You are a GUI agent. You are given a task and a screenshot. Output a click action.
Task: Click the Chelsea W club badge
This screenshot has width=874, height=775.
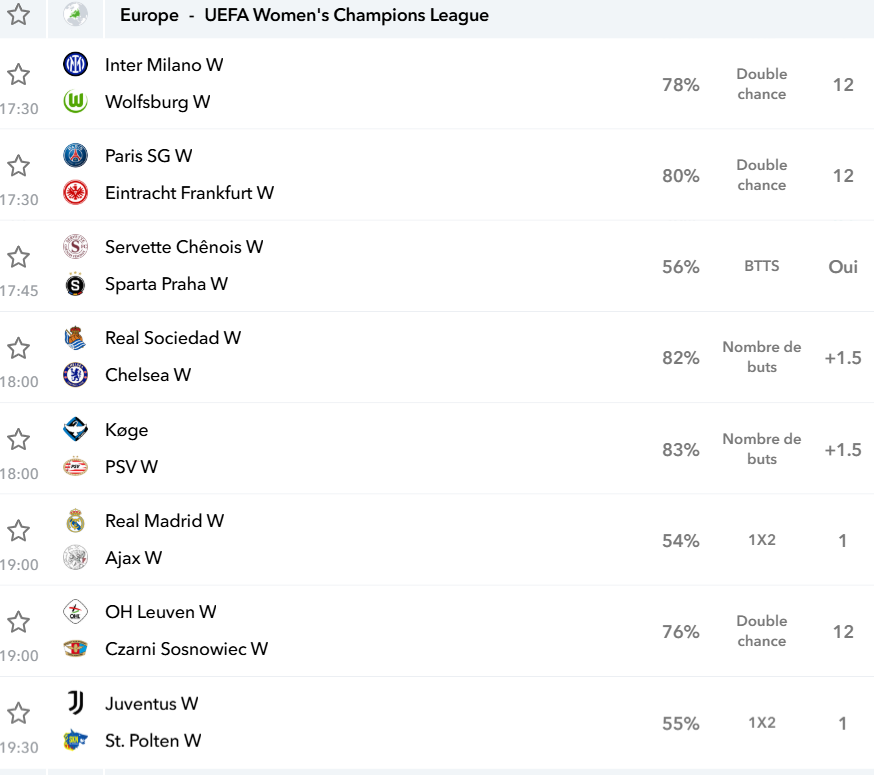[75, 375]
